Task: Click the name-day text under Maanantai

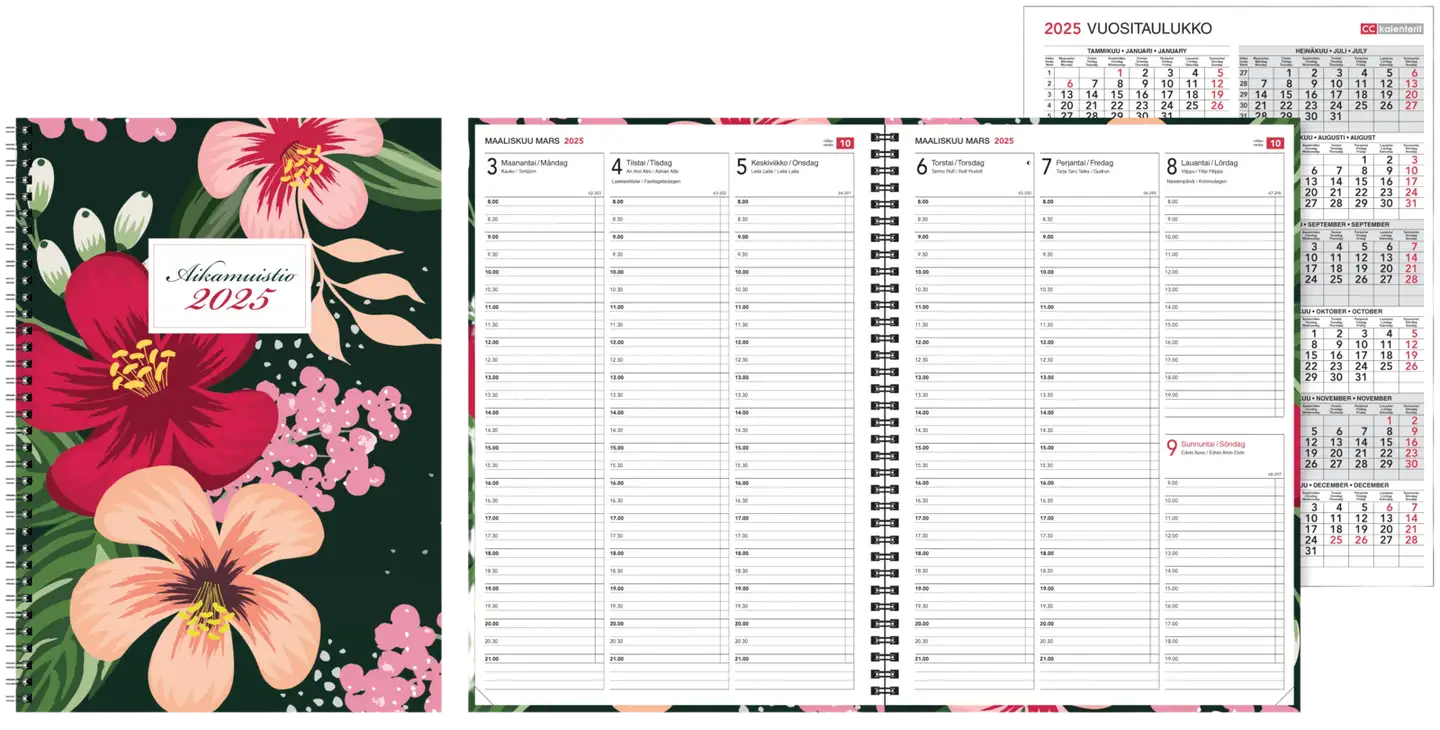Action: [519, 171]
